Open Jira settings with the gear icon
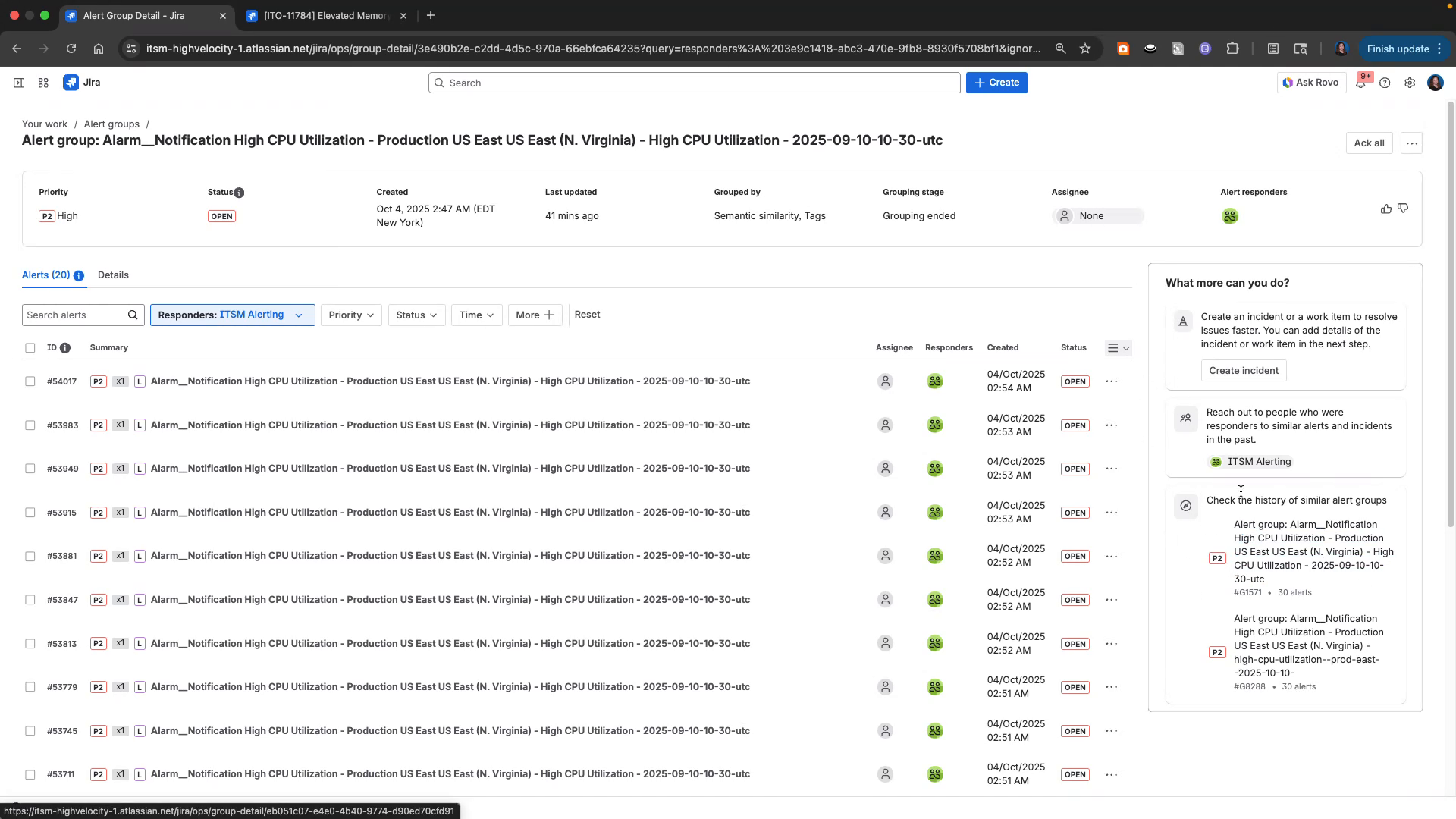Image resolution: width=1456 pixels, height=819 pixels. [x=1410, y=83]
